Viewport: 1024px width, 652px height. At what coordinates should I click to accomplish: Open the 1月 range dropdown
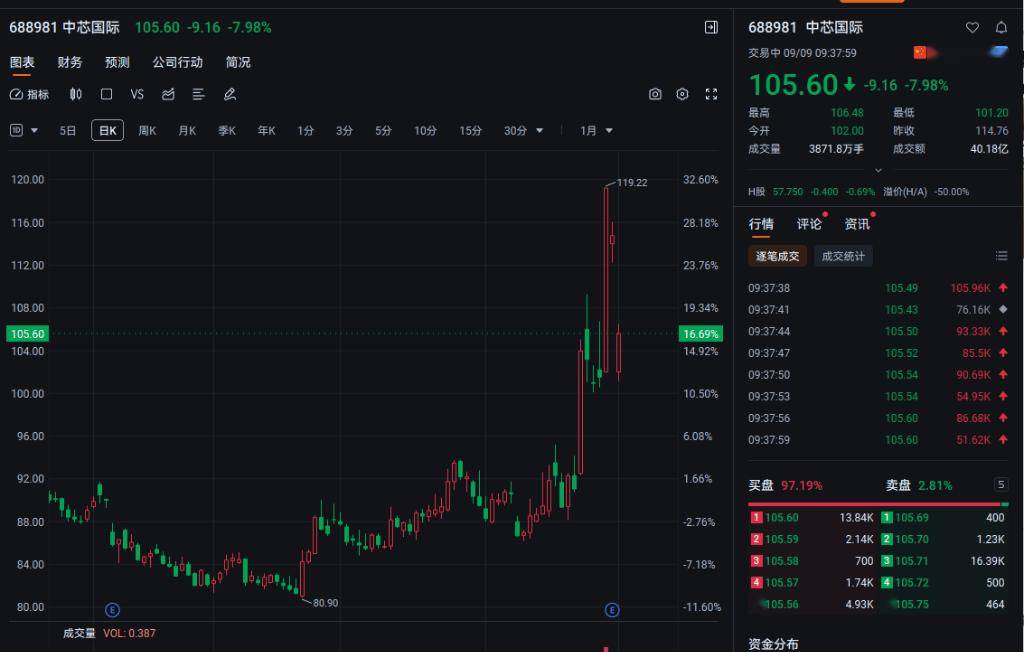[597, 130]
